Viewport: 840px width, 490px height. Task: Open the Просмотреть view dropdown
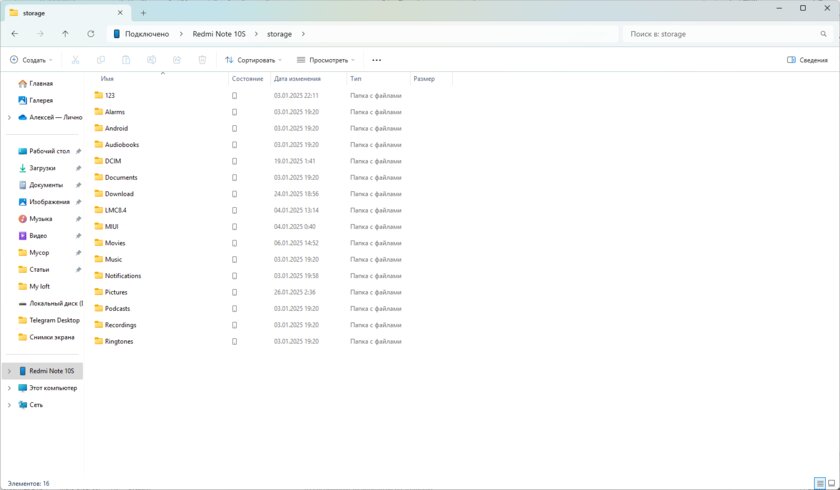[326, 60]
